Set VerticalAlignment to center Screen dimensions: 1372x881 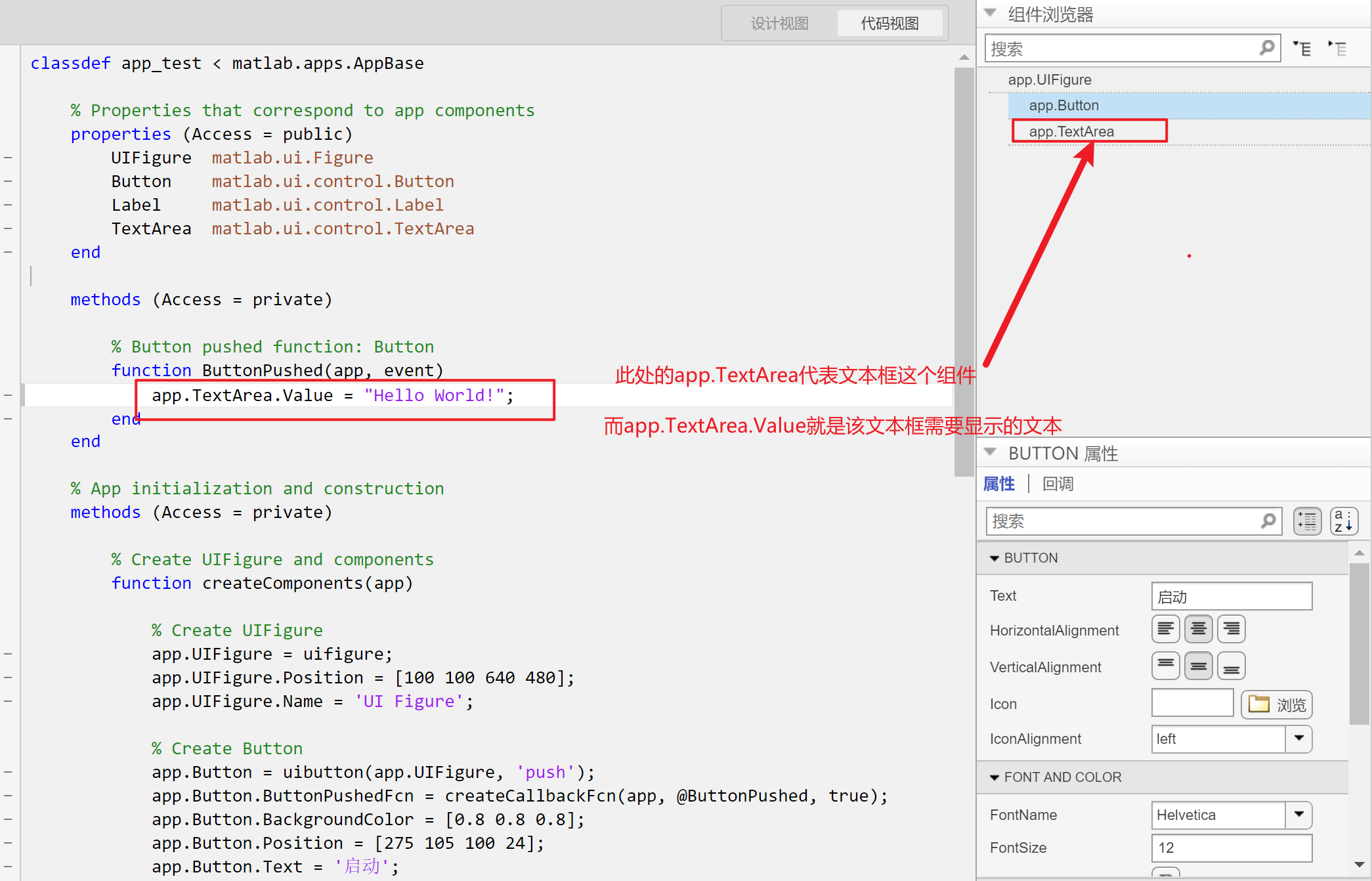click(1198, 665)
